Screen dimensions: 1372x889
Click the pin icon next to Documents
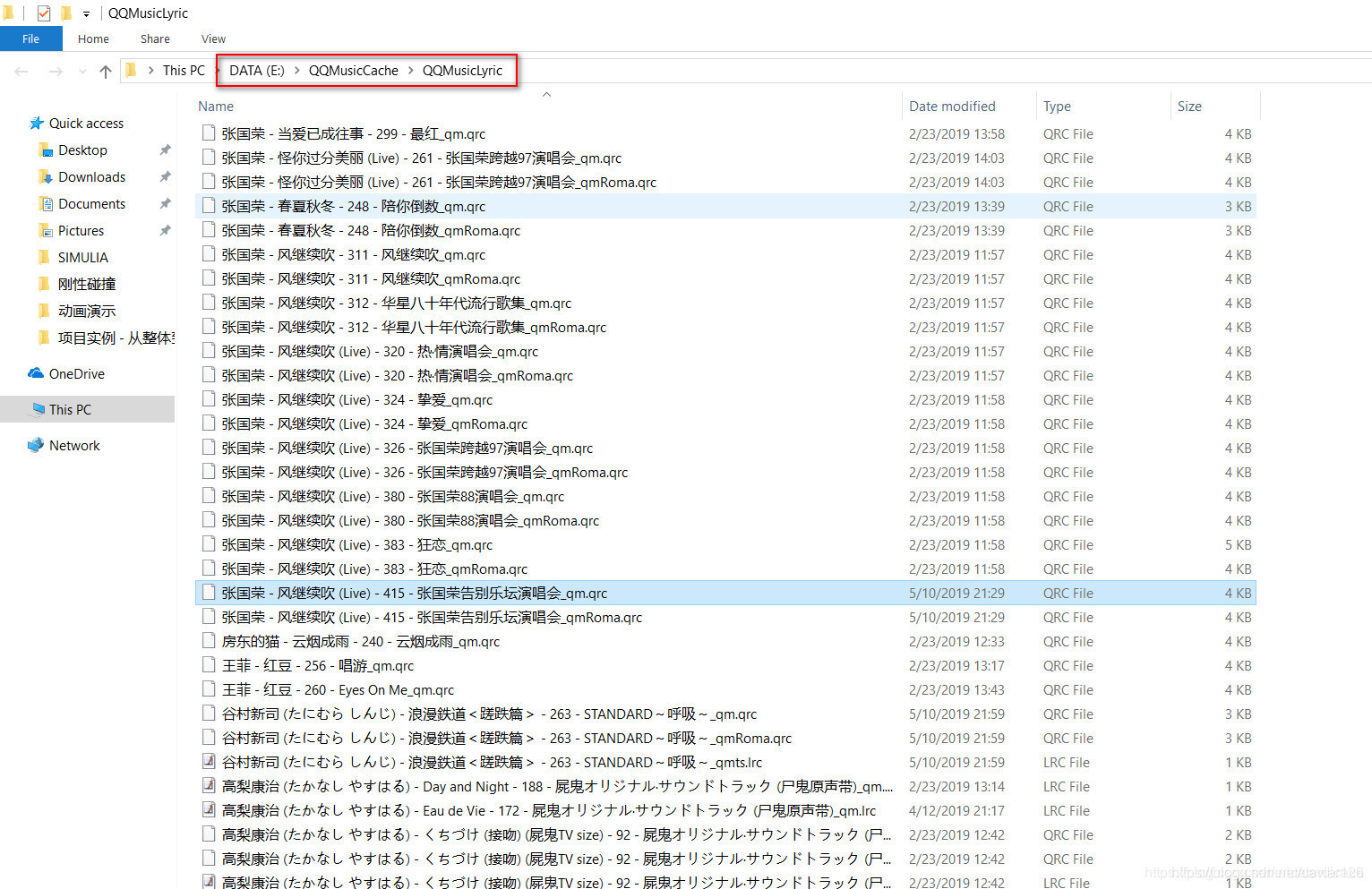(x=165, y=203)
